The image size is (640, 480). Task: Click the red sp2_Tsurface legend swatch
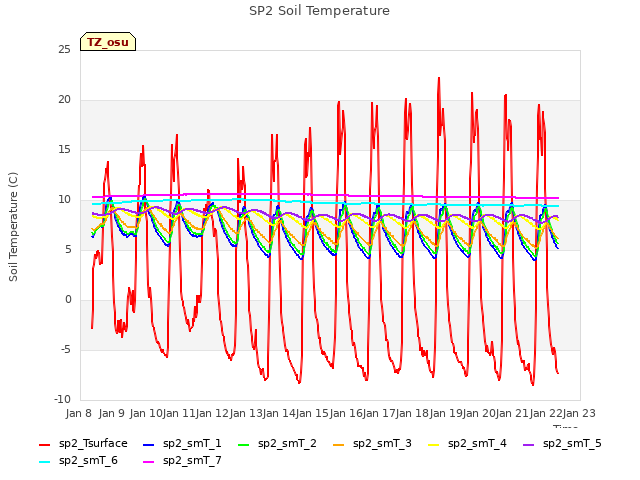pyautogui.click(x=44, y=444)
